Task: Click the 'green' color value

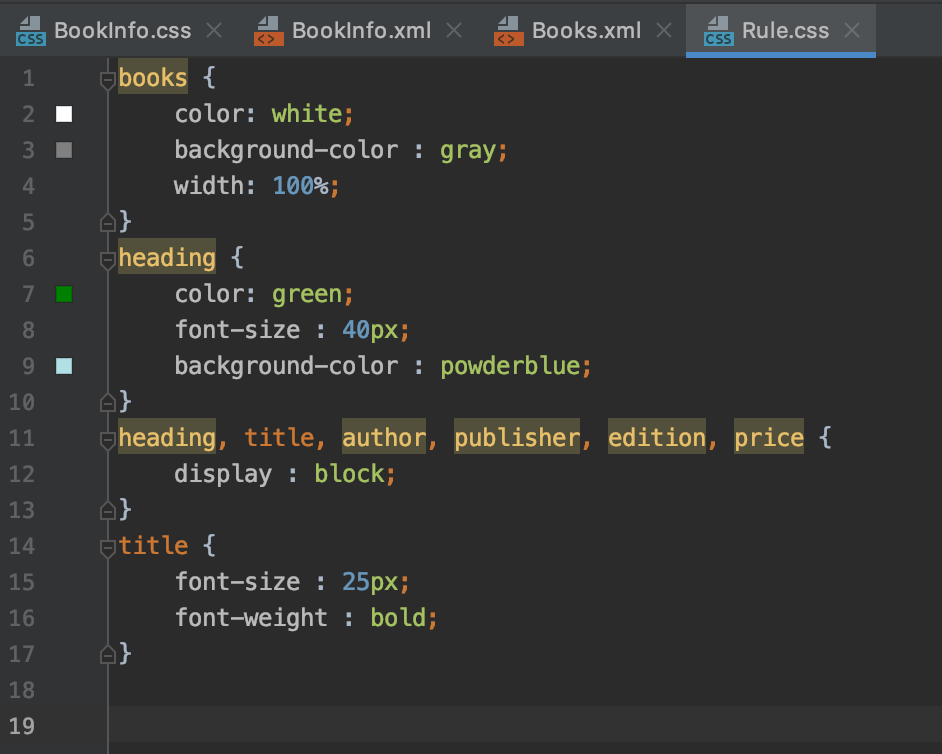Action: (306, 294)
